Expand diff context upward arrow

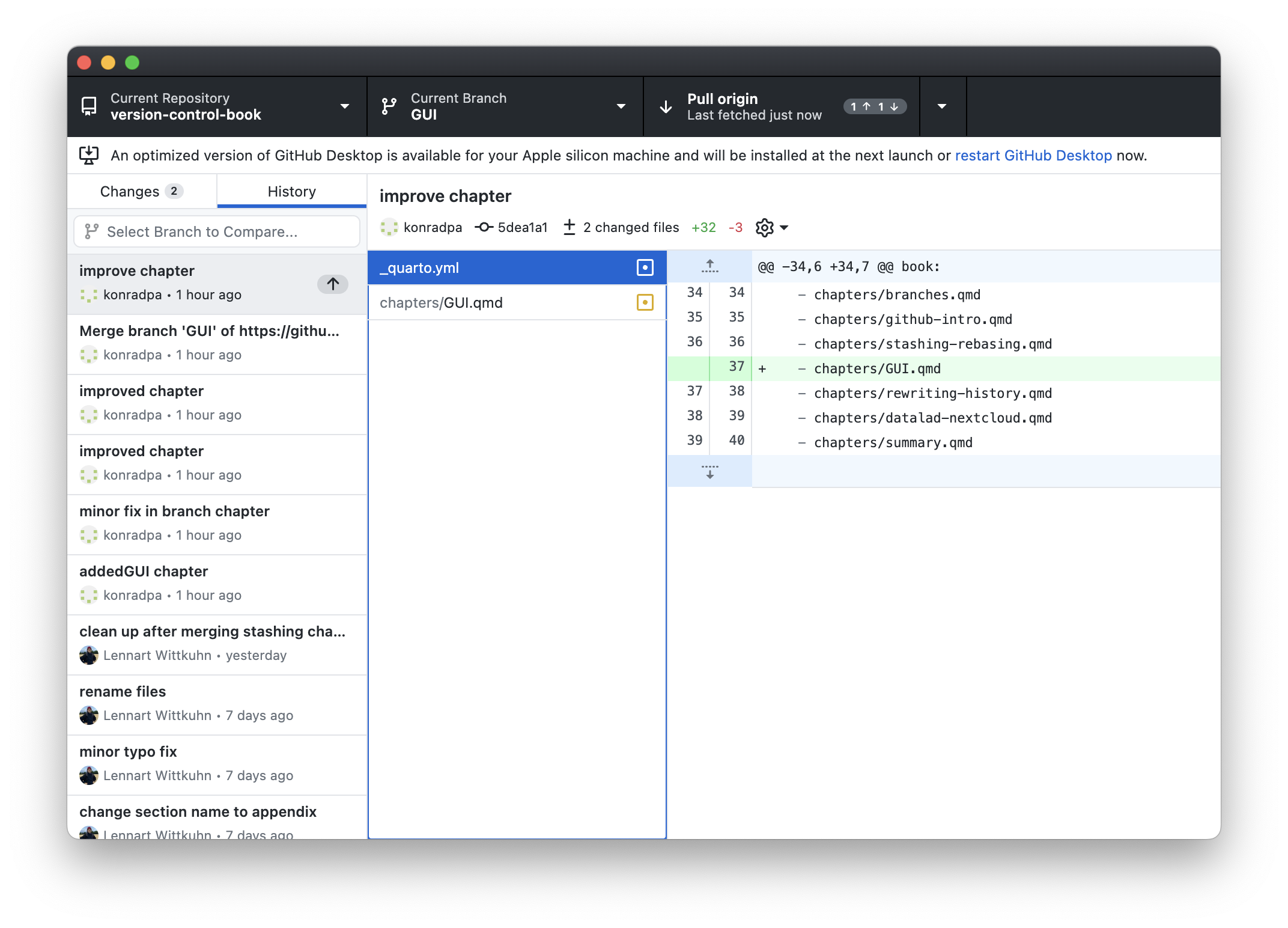(709, 266)
